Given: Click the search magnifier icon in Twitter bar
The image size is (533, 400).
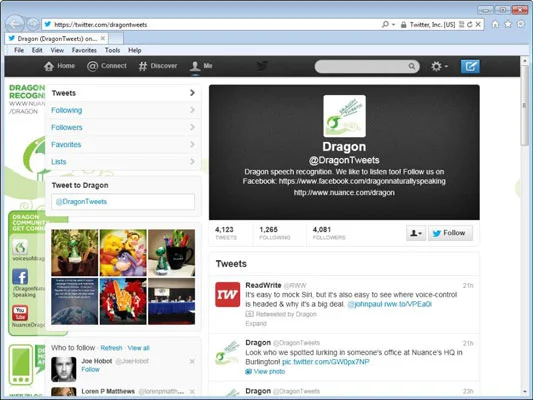Looking at the screenshot, I should pyautogui.click(x=412, y=66).
